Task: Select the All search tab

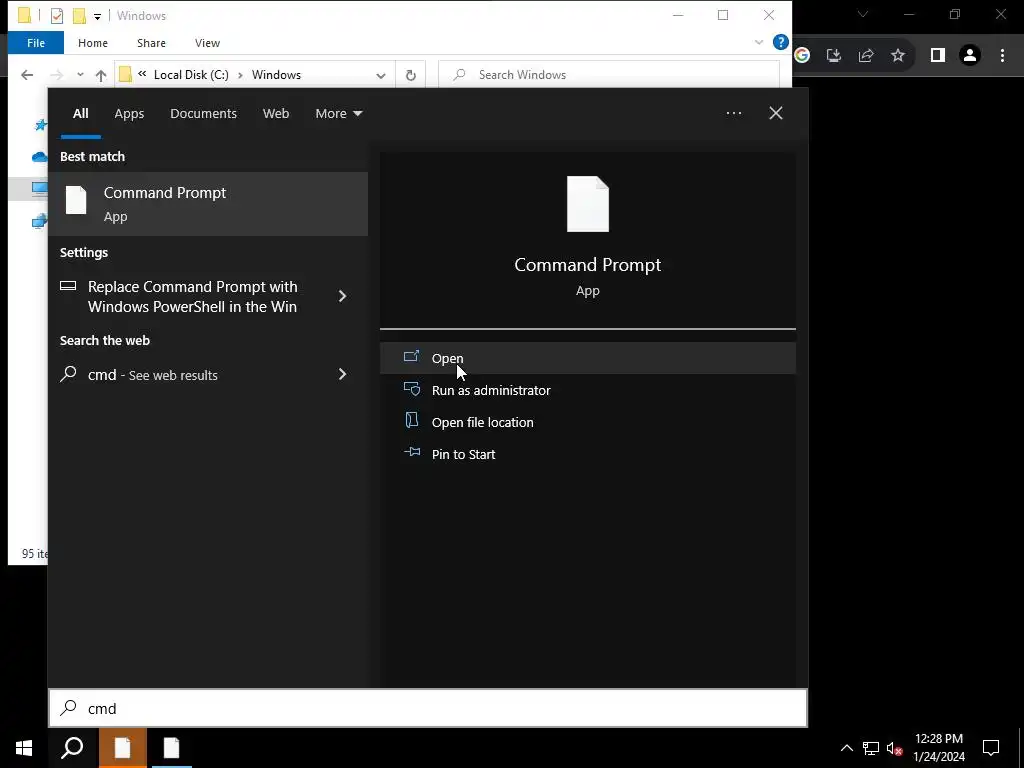Action: [x=80, y=114]
